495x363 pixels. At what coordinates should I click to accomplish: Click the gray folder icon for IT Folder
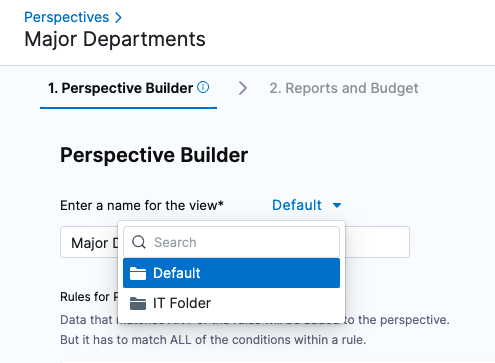pos(138,303)
